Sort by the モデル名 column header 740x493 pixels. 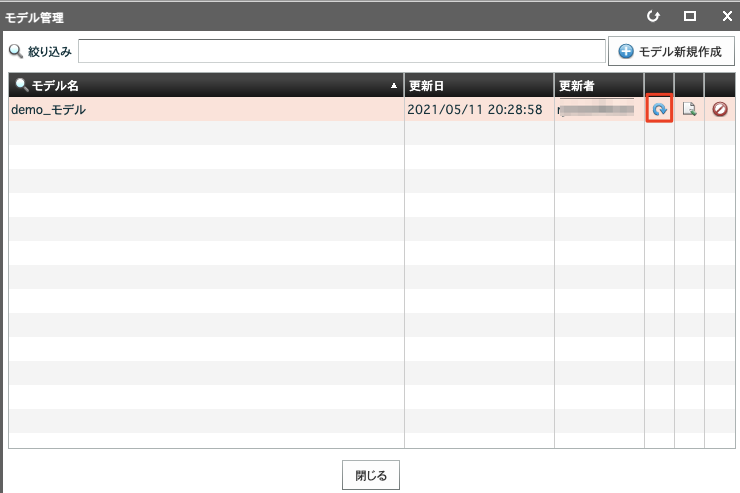pos(206,85)
